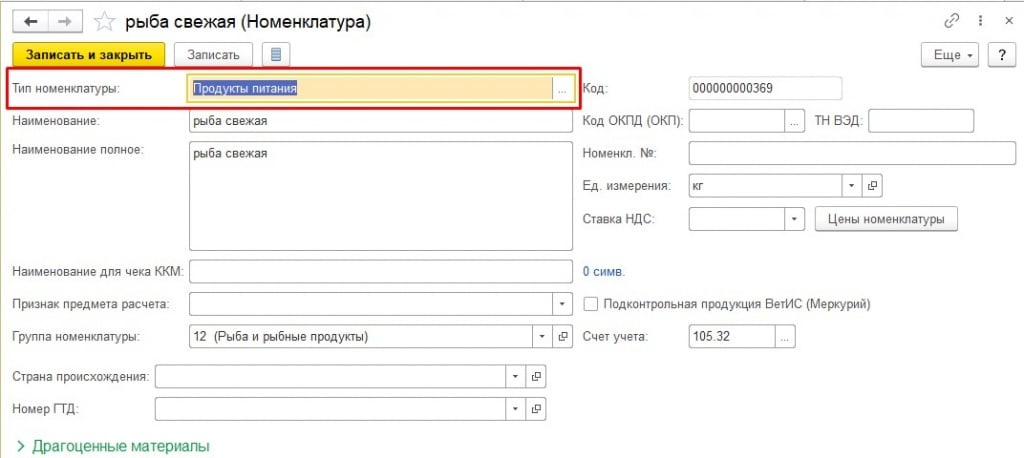
Task: Open the Еще menu
Action: click(x=949, y=55)
